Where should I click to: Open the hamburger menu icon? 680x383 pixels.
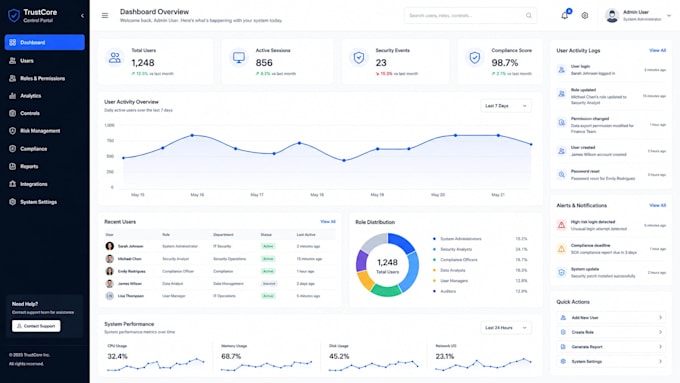(105, 16)
